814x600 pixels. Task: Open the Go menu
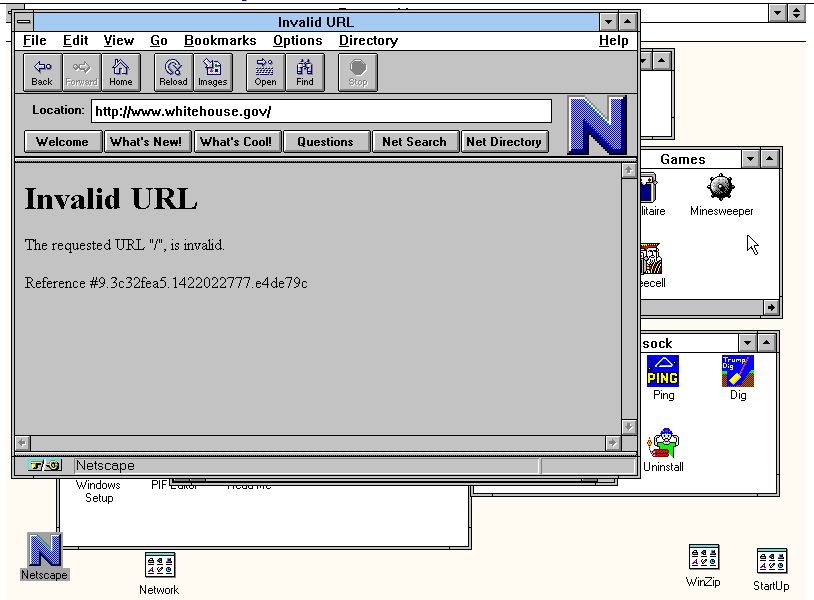pyautogui.click(x=158, y=40)
